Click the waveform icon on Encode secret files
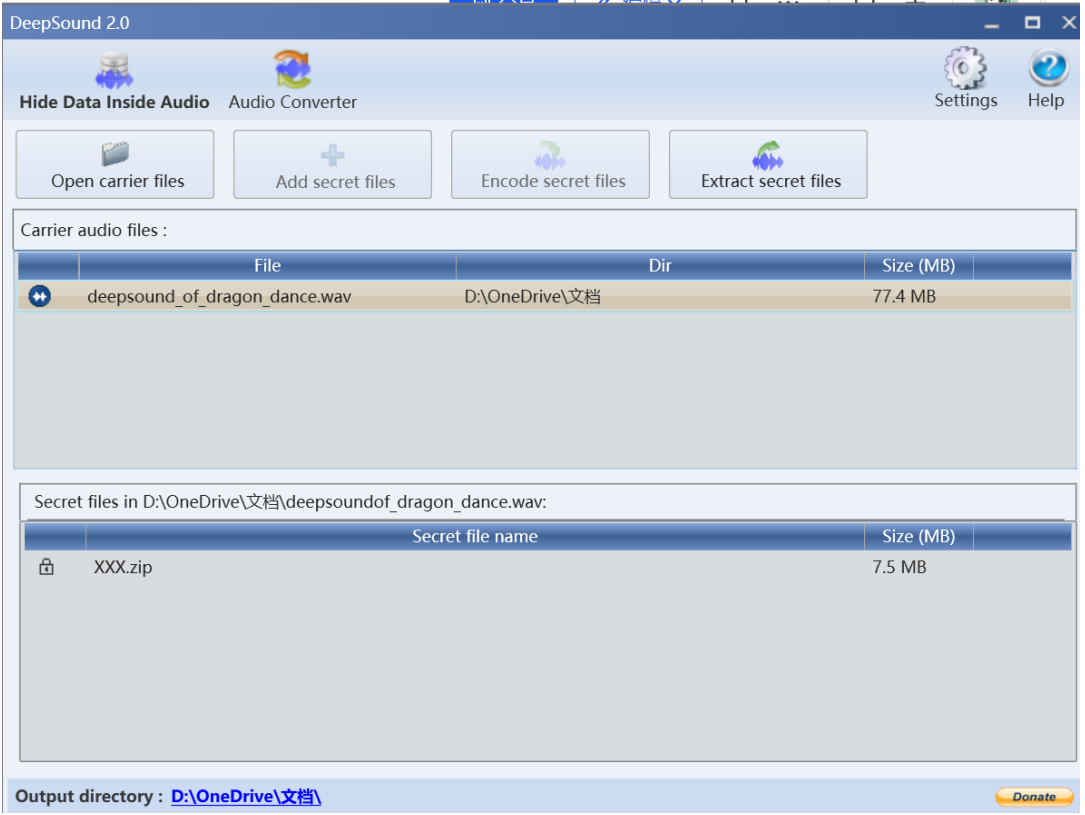The height and width of the screenshot is (815, 1085). [x=550, y=155]
